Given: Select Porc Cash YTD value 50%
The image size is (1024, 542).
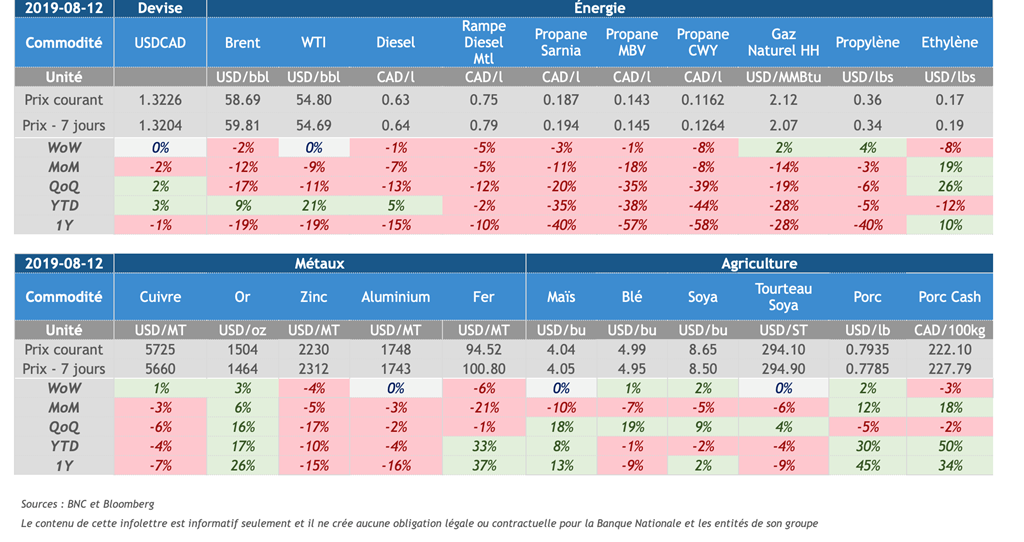Looking at the screenshot, I should click(x=949, y=445).
